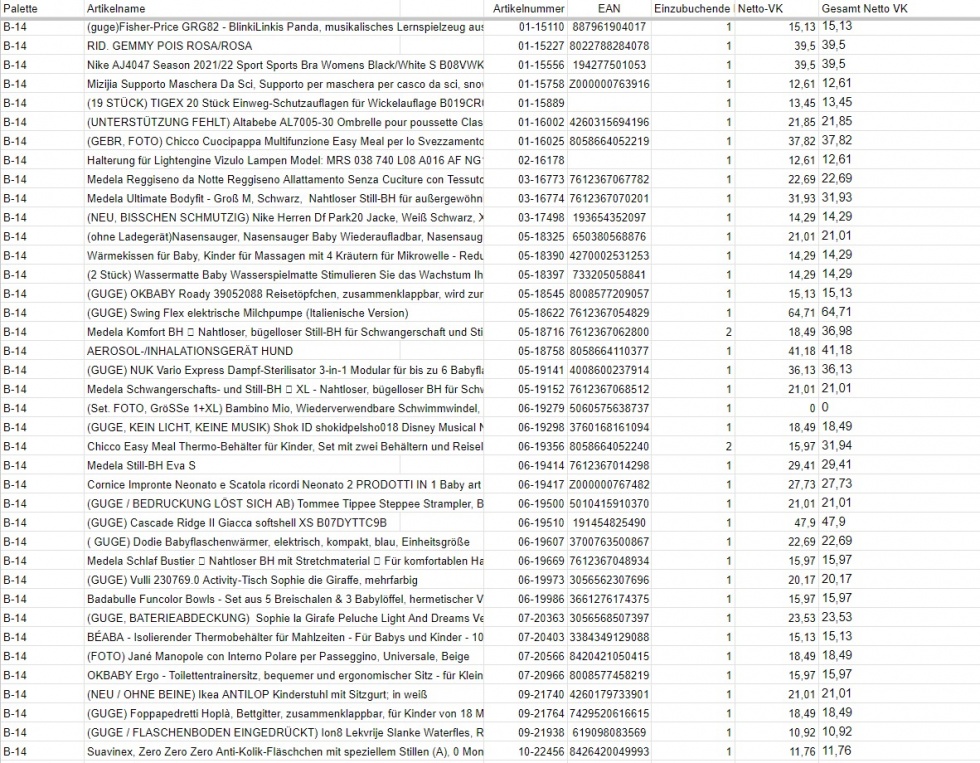
Task: Select the Suavinex Zero Zero Zero Anti-Kolik-Fläschchen cell
Action: coord(284,752)
